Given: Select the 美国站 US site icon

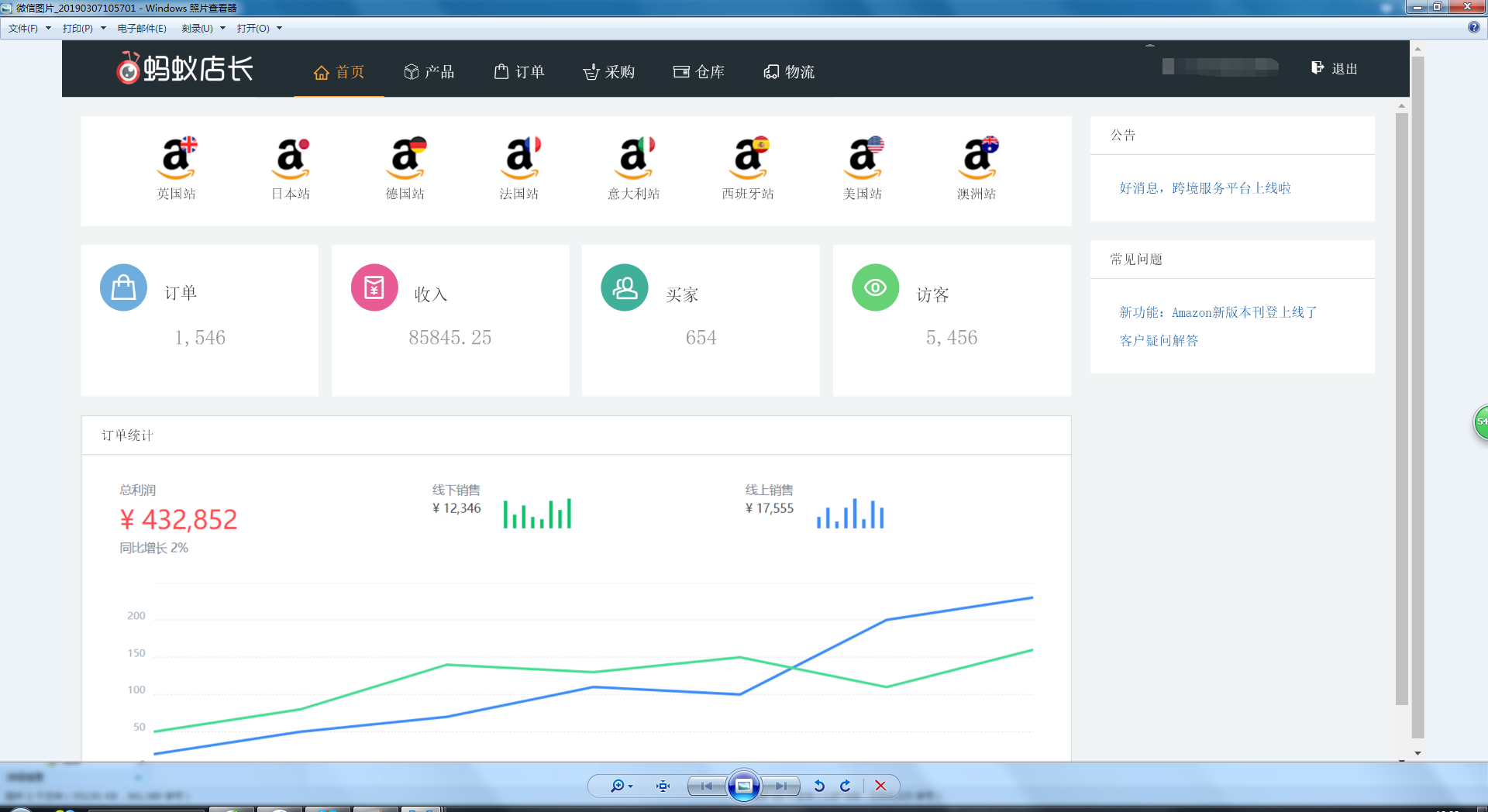Looking at the screenshot, I should (863, 160).
